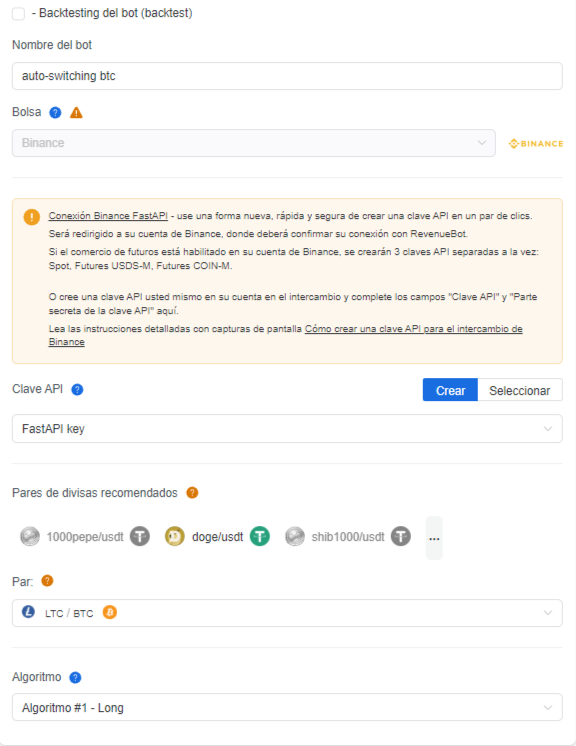
Task: Open the FastAPI key dropdown
Action: (287, 429)
